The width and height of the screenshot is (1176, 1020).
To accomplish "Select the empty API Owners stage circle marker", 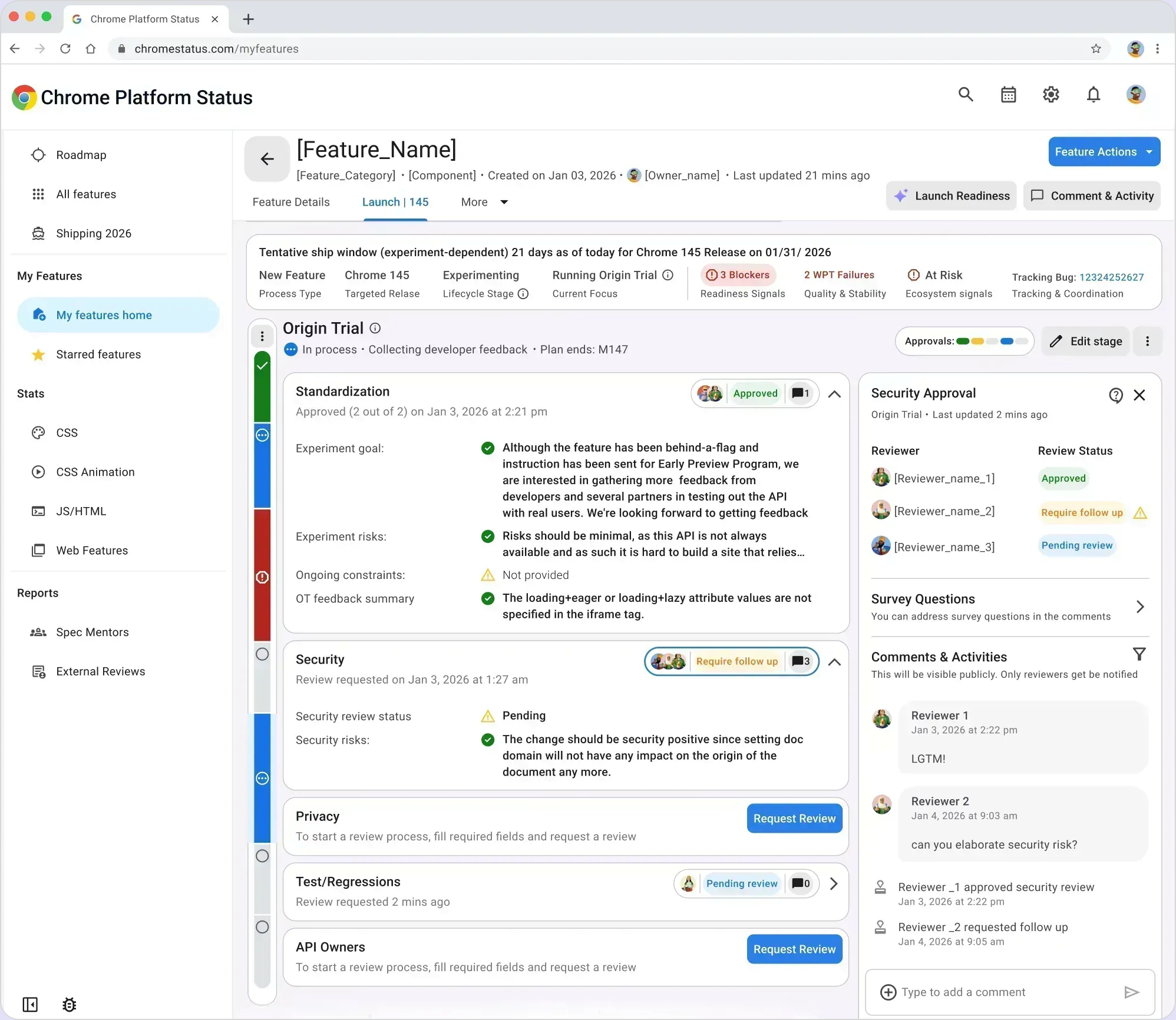I will 262,927.
